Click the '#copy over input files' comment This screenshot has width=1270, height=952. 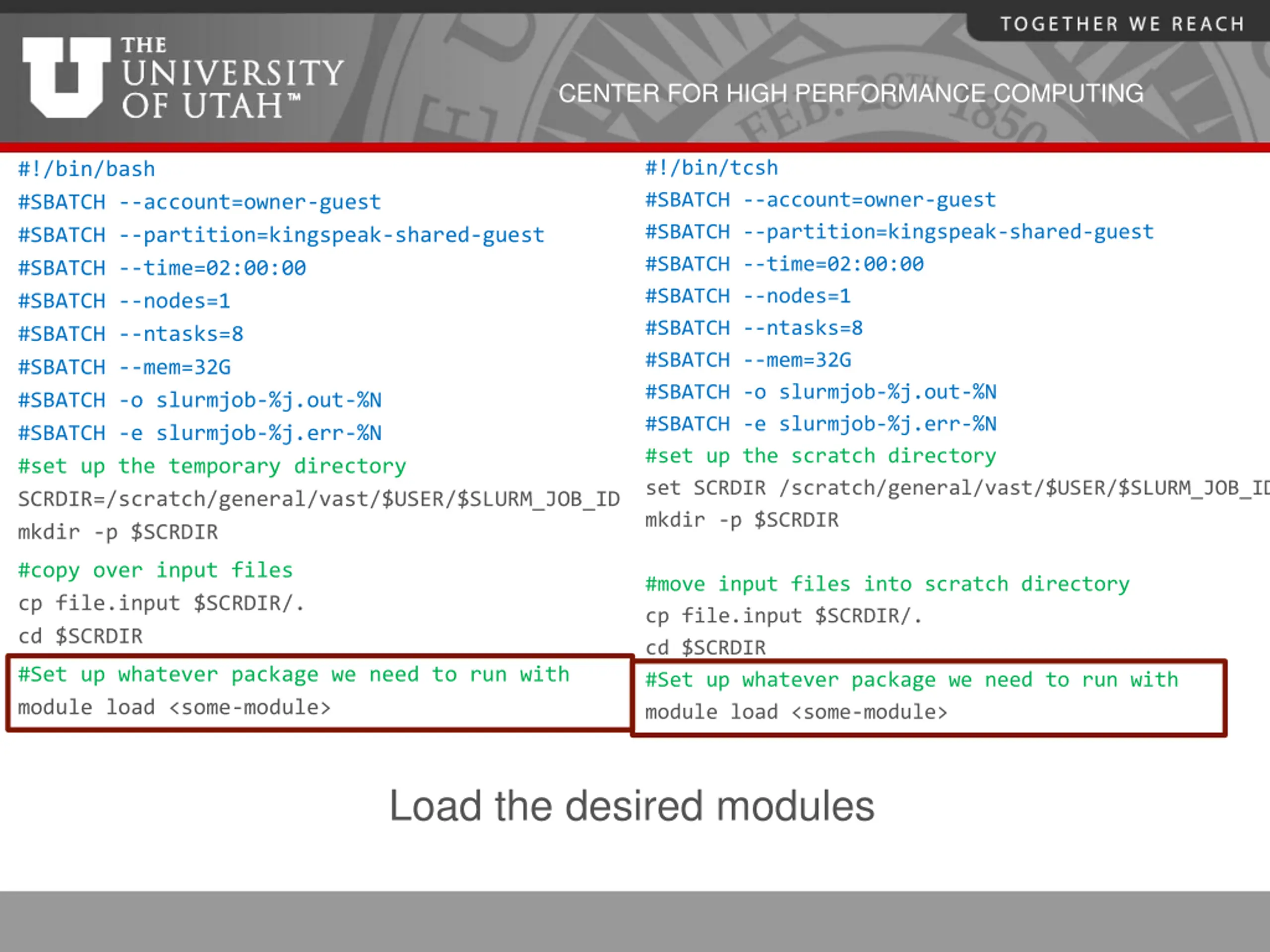155,570
